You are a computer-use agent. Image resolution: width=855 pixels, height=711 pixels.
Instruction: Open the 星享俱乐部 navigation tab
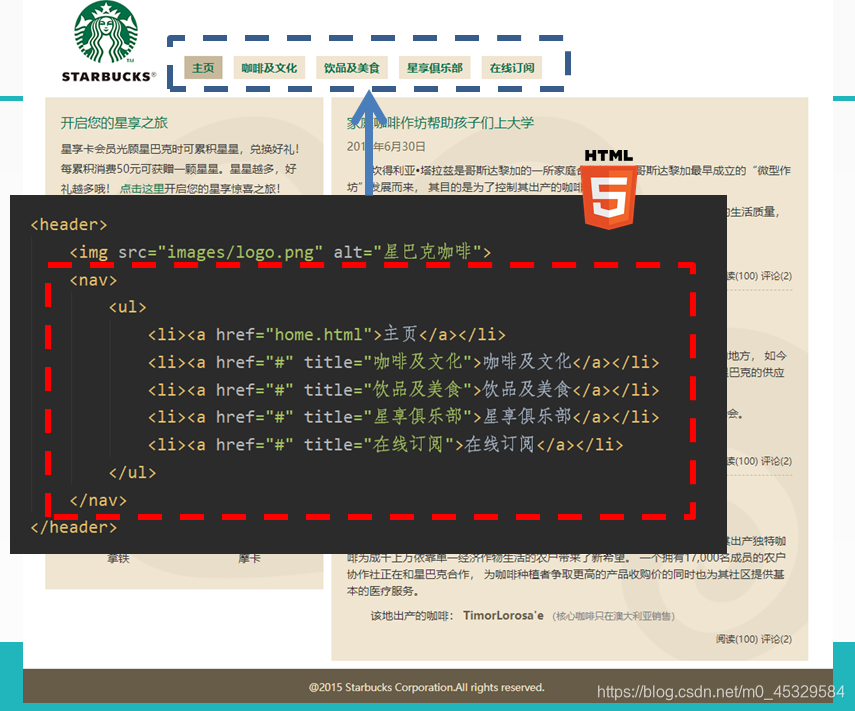tap(435, 68)
